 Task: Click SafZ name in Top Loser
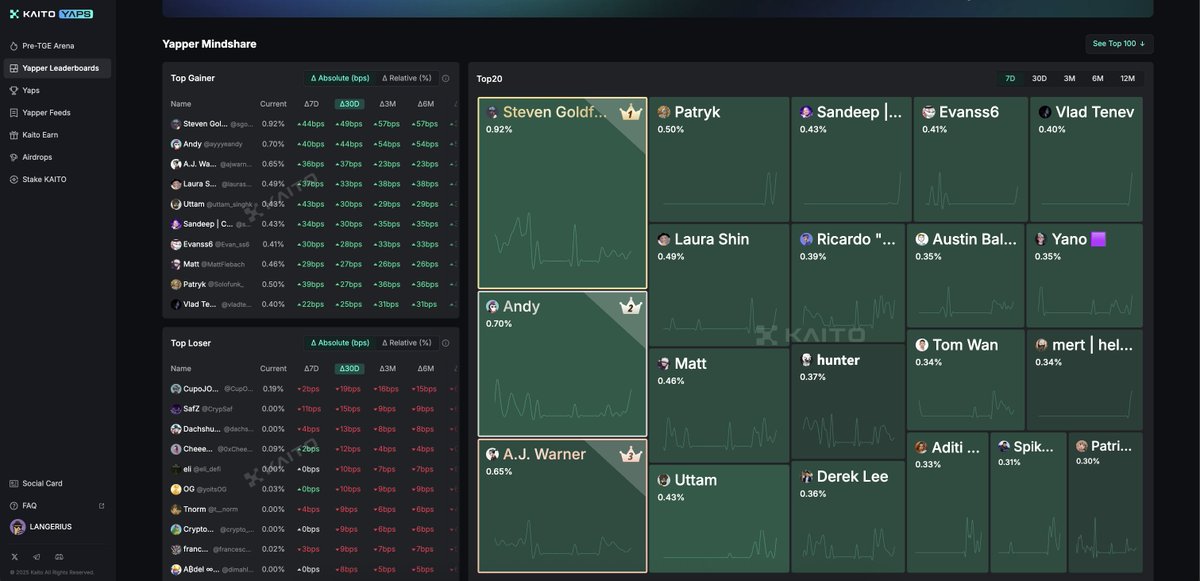192,409
